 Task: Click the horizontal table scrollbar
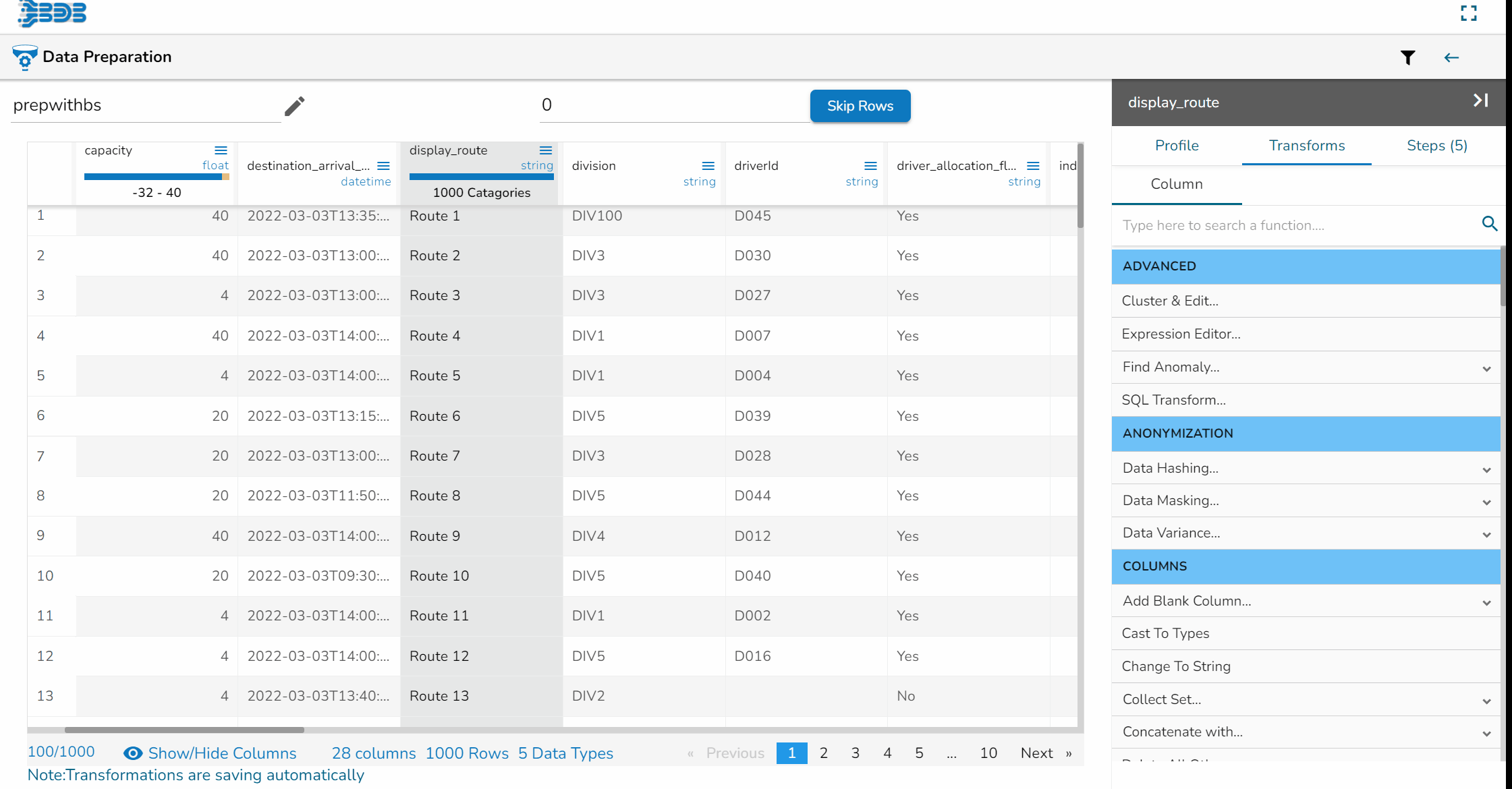tap(184, 730)
